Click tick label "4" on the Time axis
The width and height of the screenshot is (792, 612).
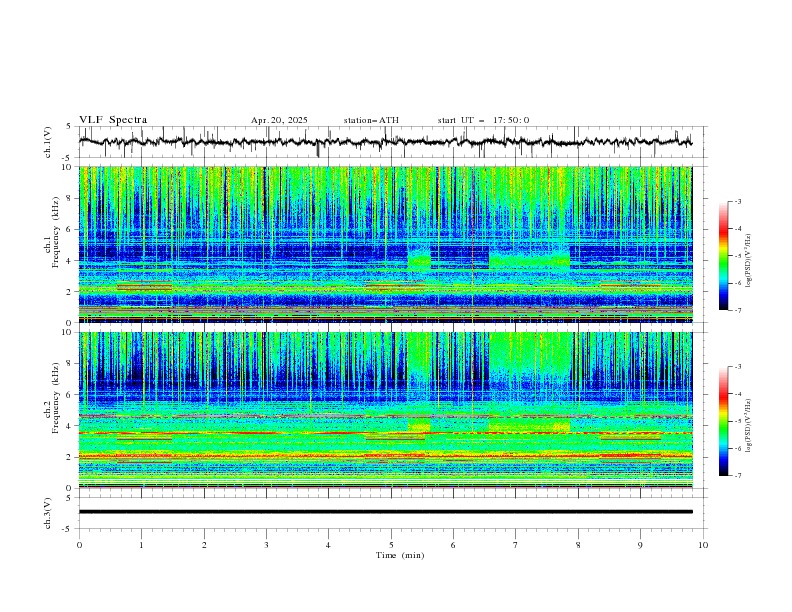328,545
